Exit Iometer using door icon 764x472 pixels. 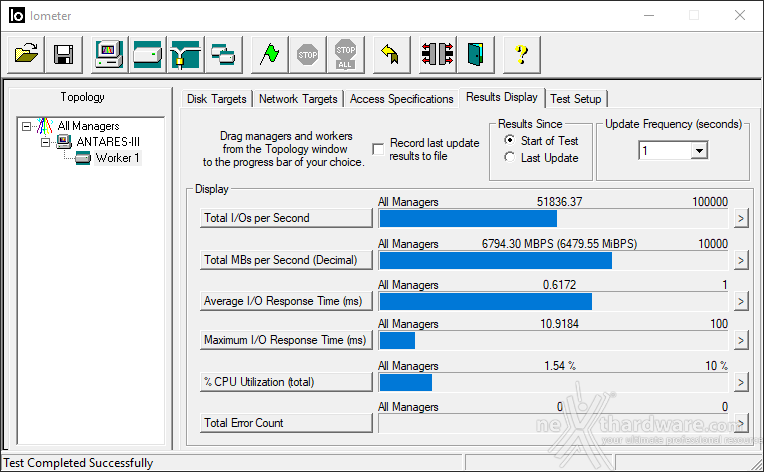tap(476, 54)
